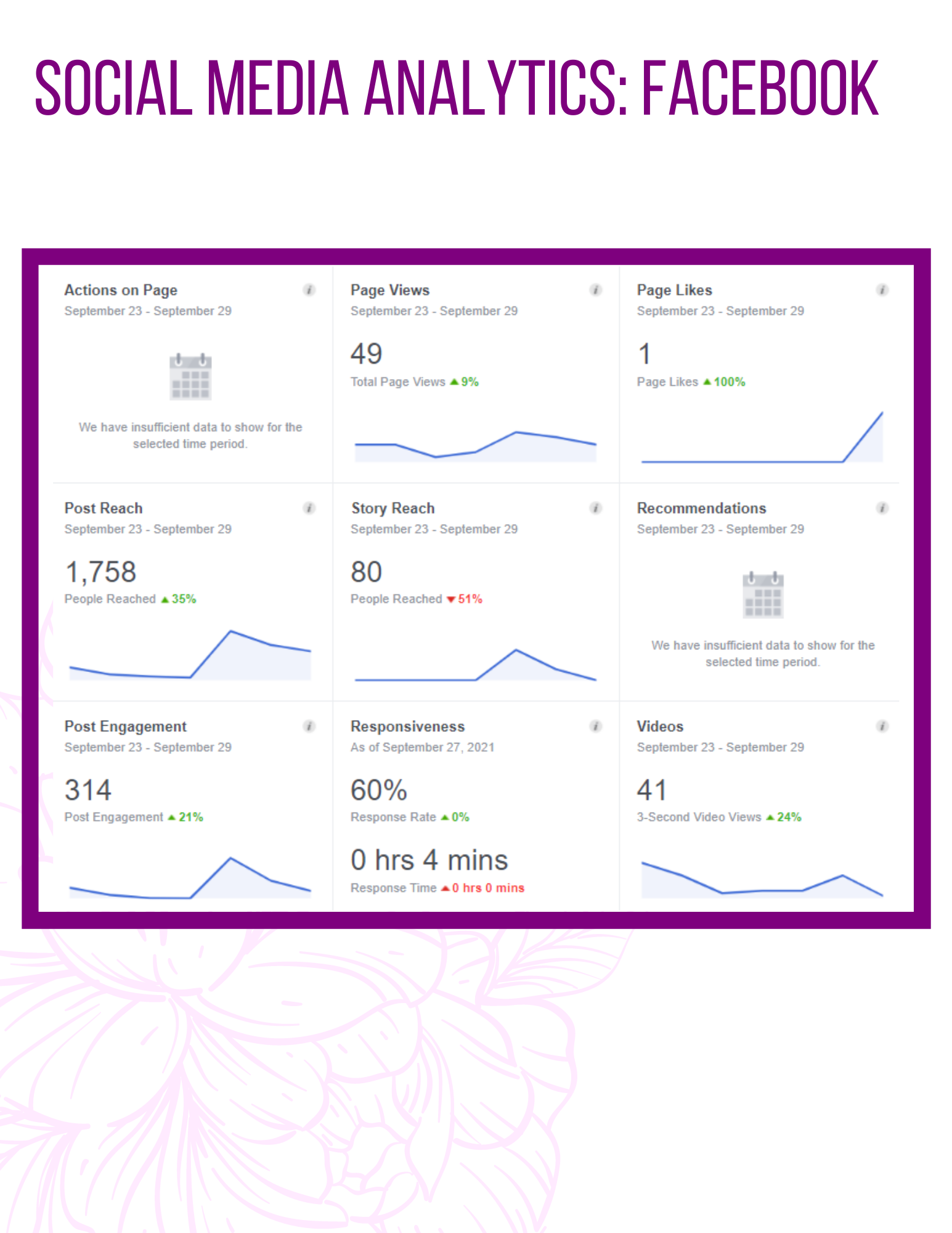Viewport: 952px width, 1233px height.
Task: Click the Total Page Views label
Action: pos(398,382)
